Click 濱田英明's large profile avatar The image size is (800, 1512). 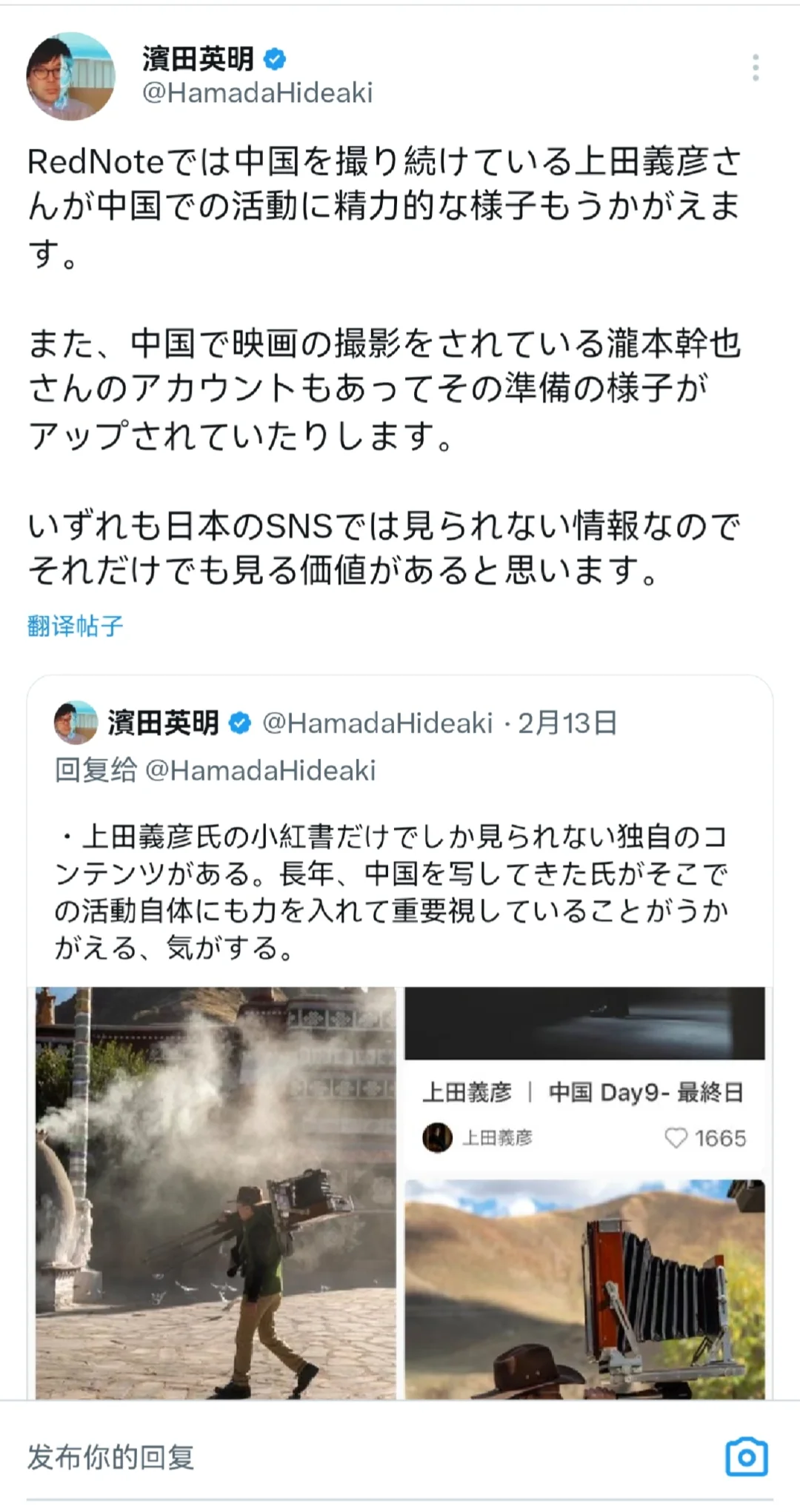tap(71, 76)
